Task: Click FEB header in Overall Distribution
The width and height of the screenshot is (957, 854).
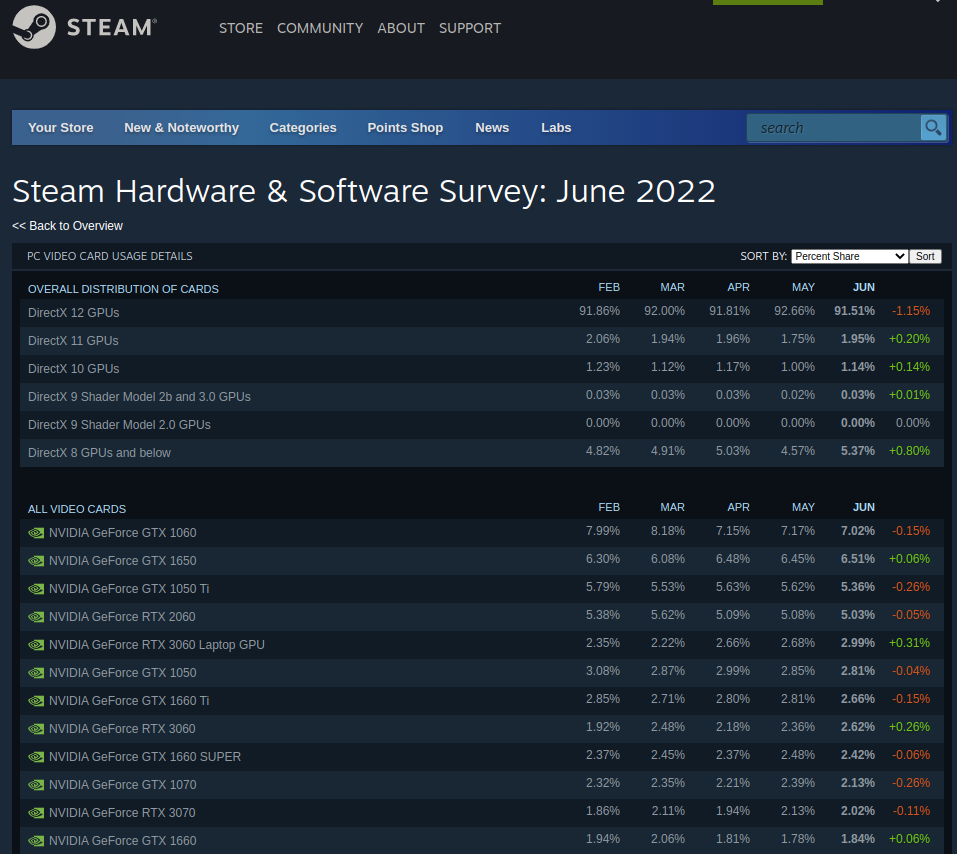Action: 609,288
